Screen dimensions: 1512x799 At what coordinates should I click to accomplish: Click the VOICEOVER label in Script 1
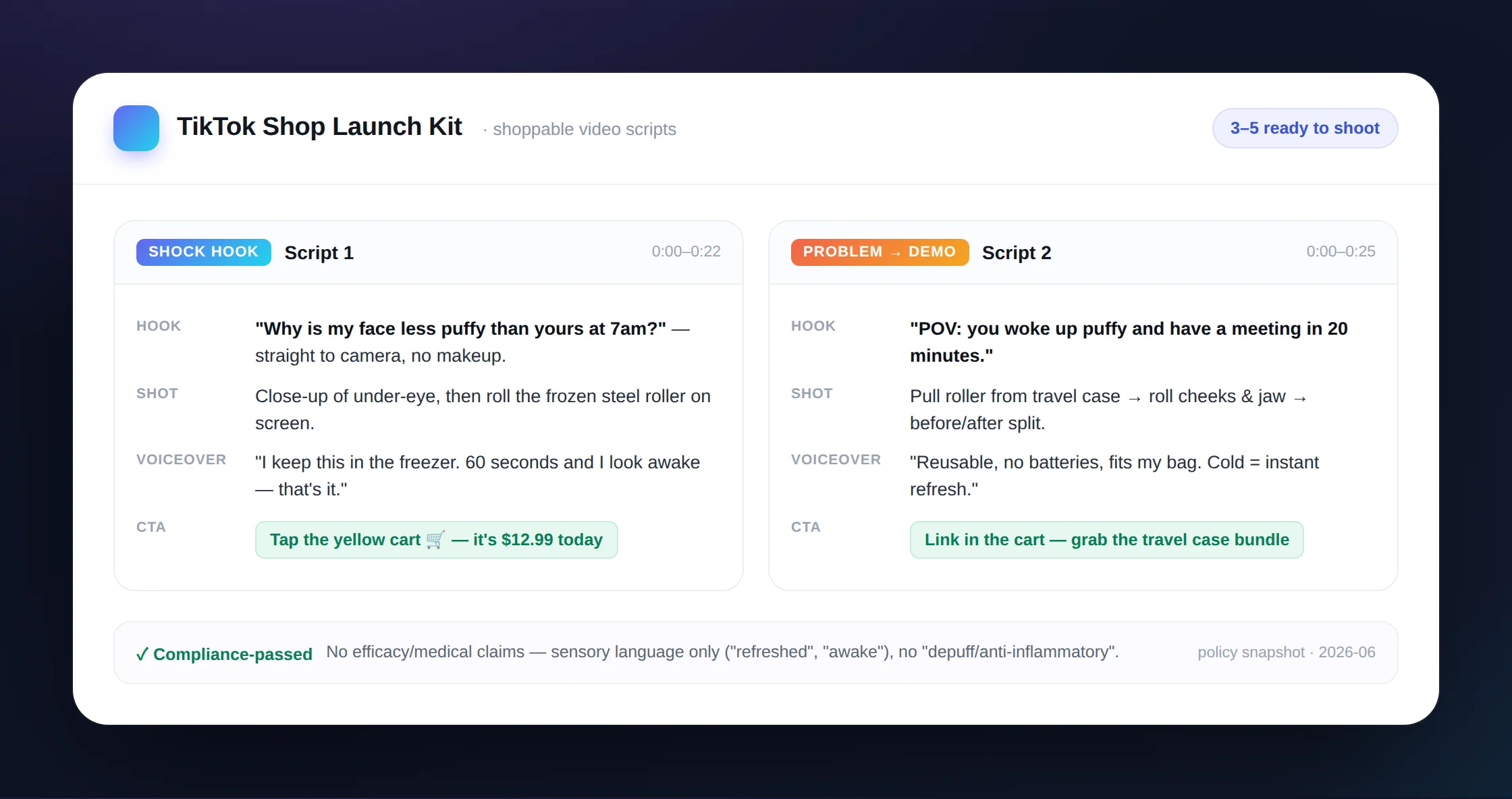(181, 460)
